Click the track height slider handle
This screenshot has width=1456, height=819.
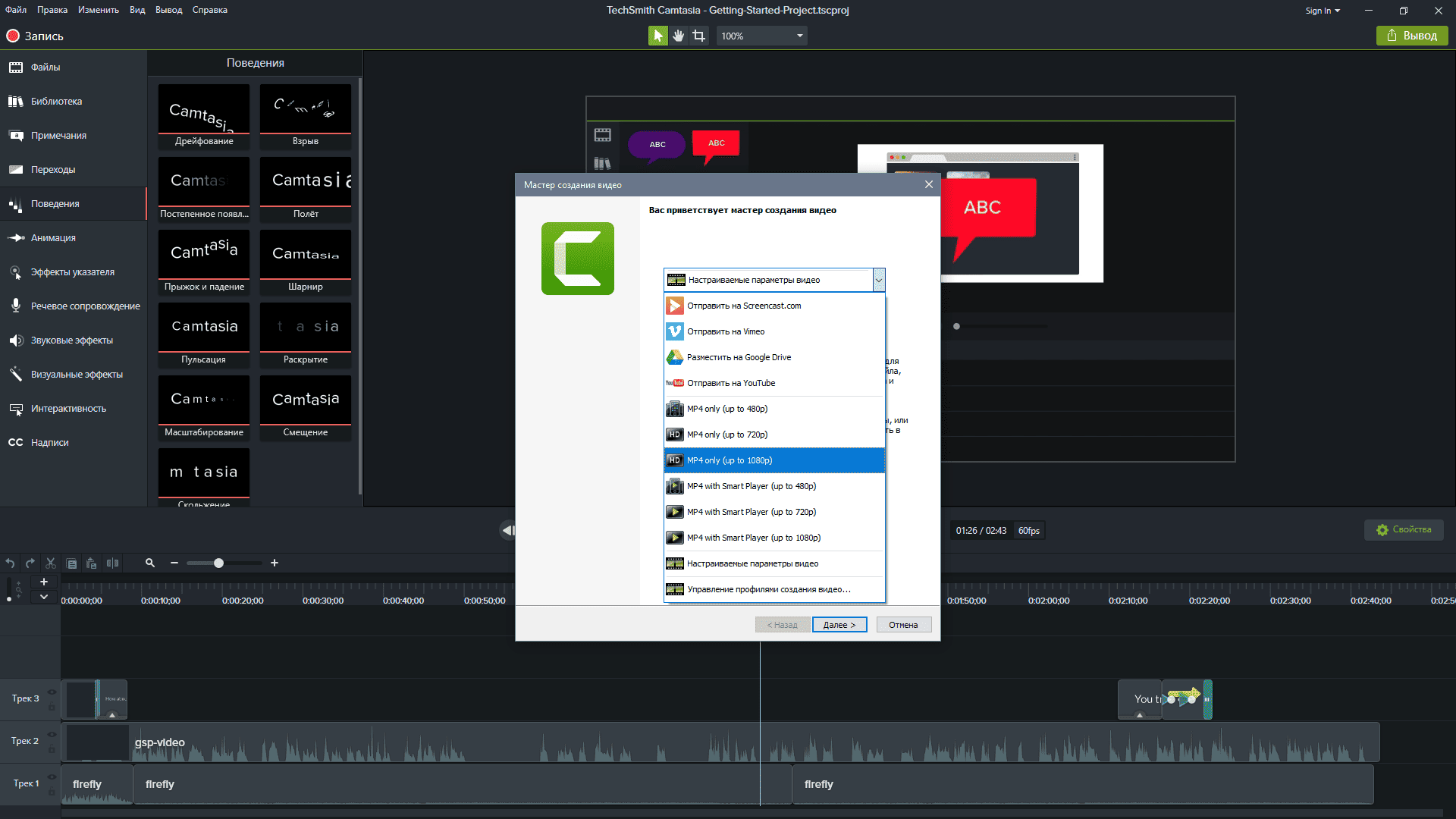tap(9, 599)
